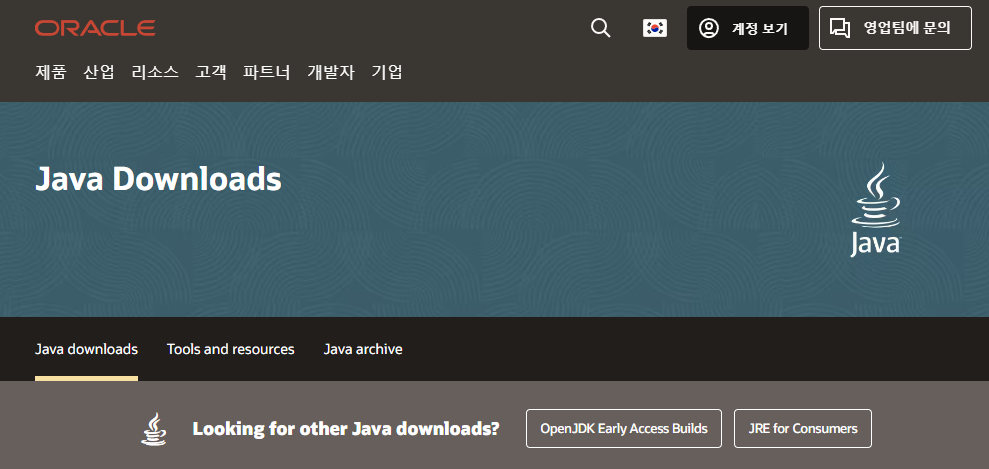The image size is (989, 469).
Task: Open OpenJDK Early Access Builds
Action: coord(624,429)
